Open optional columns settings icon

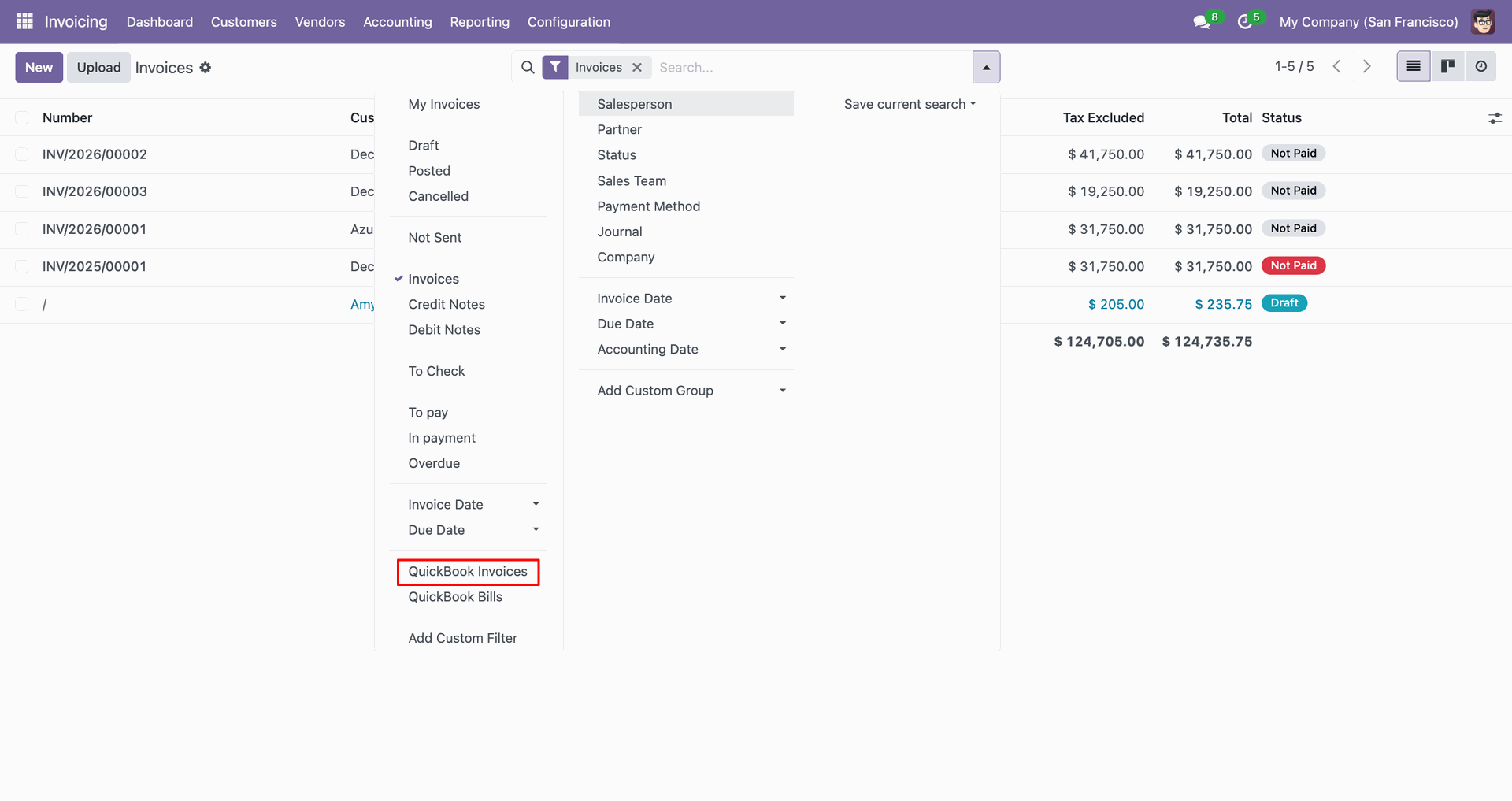click(1495, 118)
